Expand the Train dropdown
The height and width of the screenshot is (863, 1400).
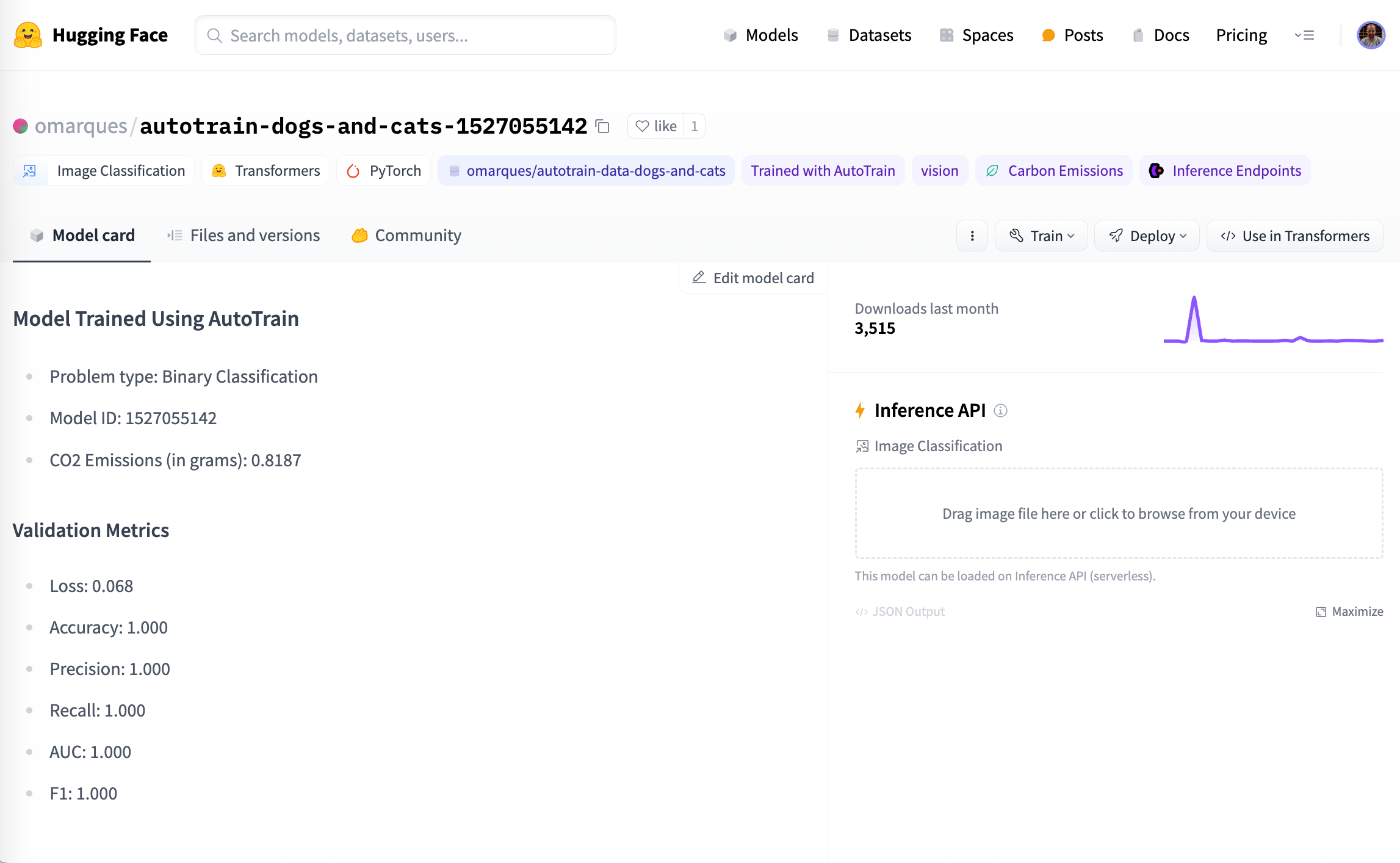tap(1041, 236)
